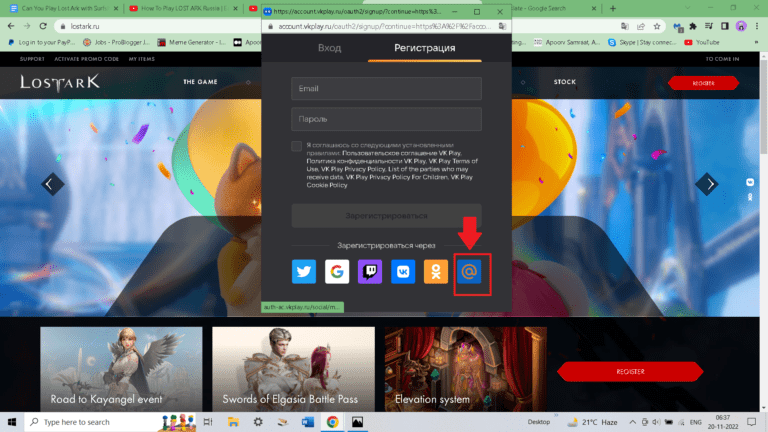Open THE GAME menu on Lost Ark site

pos(200,82)
